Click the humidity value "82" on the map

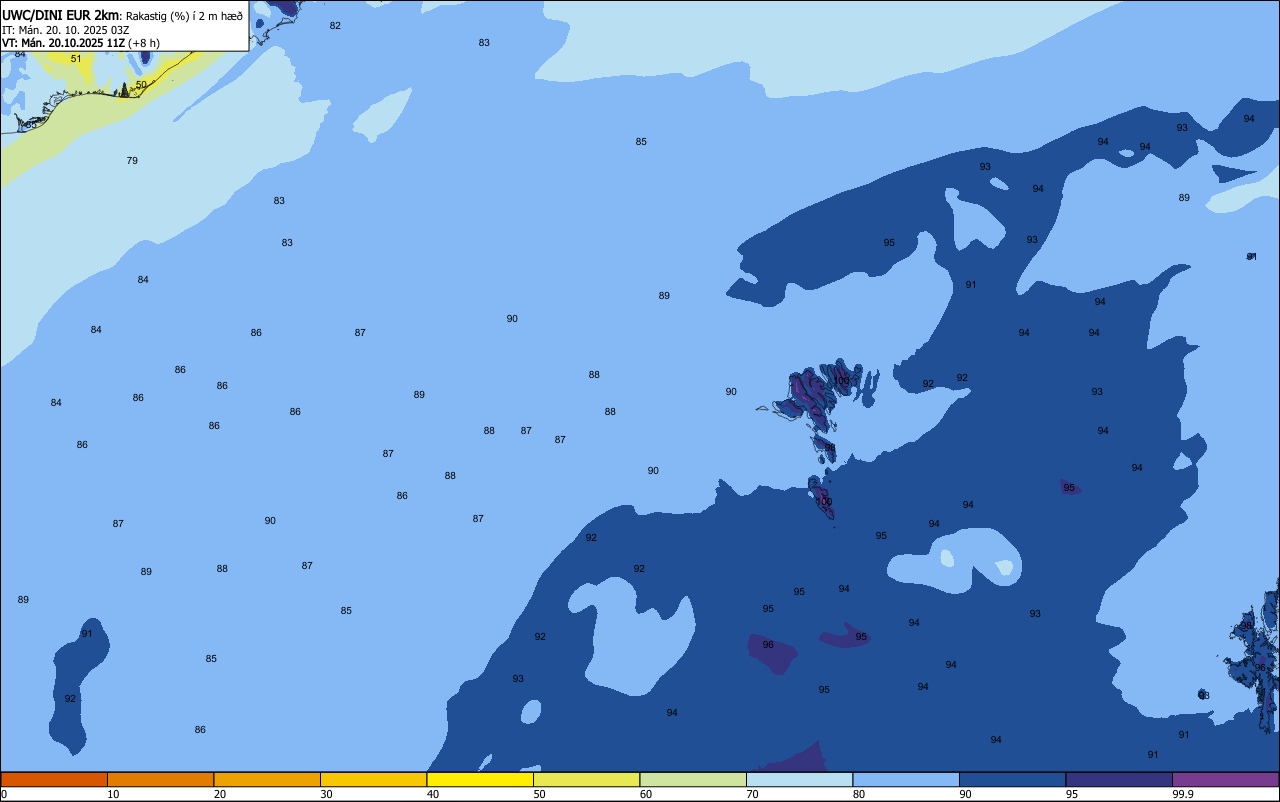click(x=335, y=26)
